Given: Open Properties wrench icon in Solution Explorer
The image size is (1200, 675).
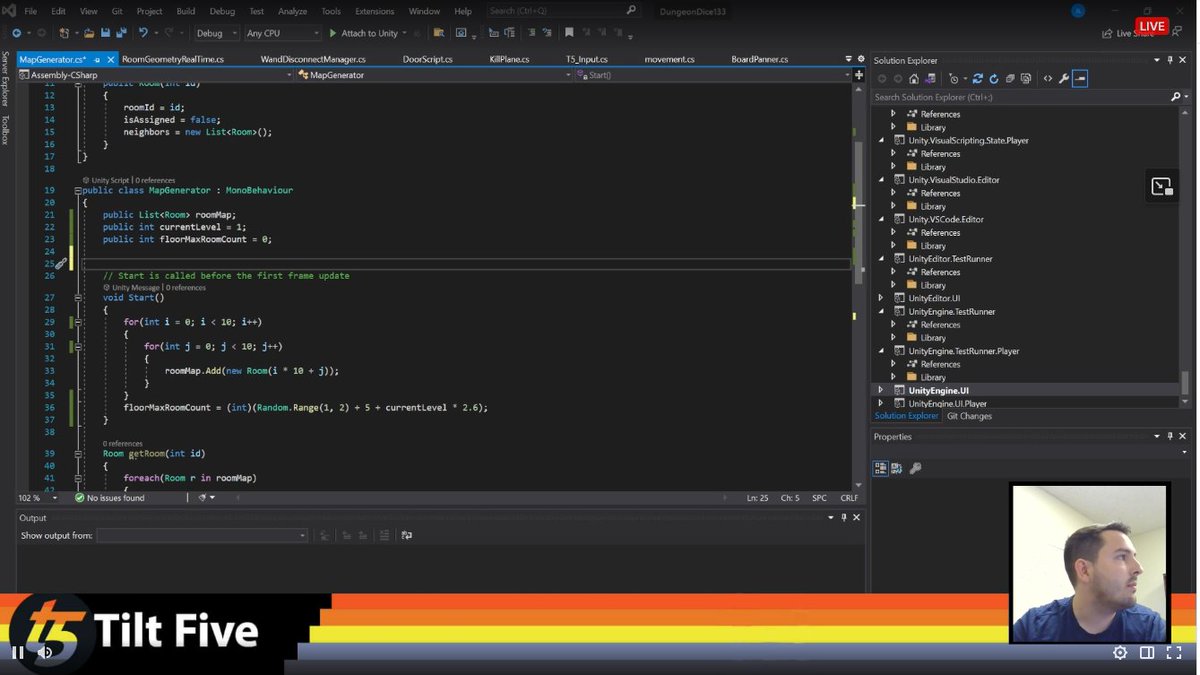Looking at the screenshot, I should pyautogui.click(x=1064, y=78).
